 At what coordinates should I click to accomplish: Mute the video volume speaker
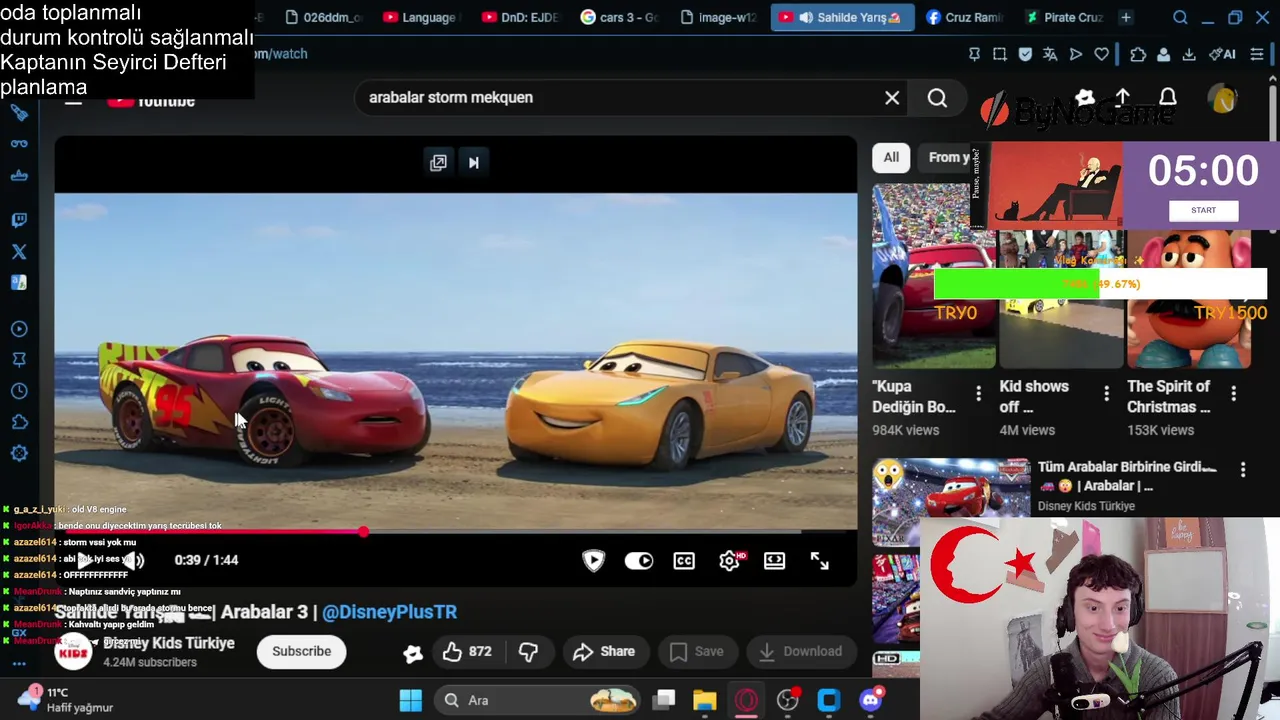tap(133, 561)
